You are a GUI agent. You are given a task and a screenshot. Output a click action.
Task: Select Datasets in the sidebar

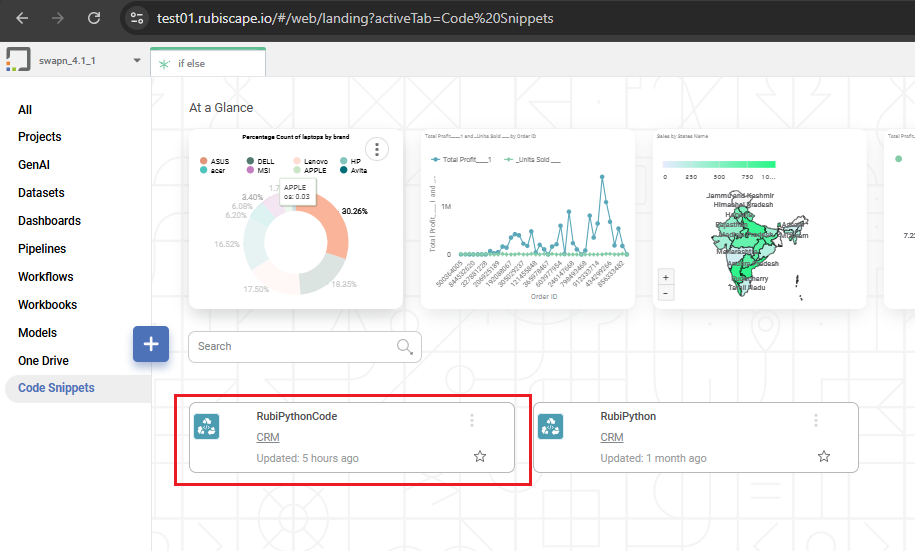point(41,193)
